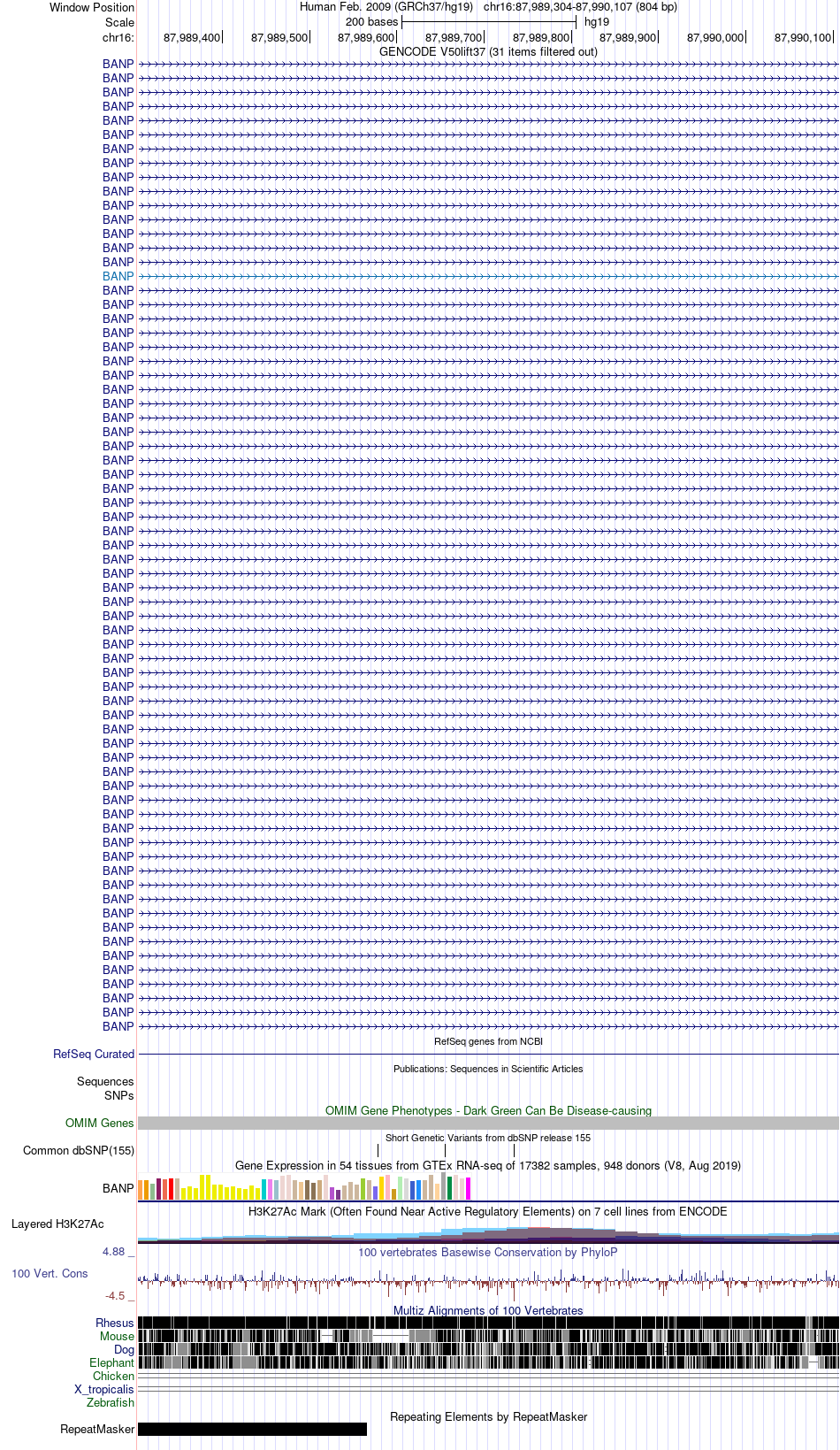Image resolution: width=840 pixels, height=1450 pixels.
Task: Click the '200 bases' scale bar label
Action: (x=371, y=21)
